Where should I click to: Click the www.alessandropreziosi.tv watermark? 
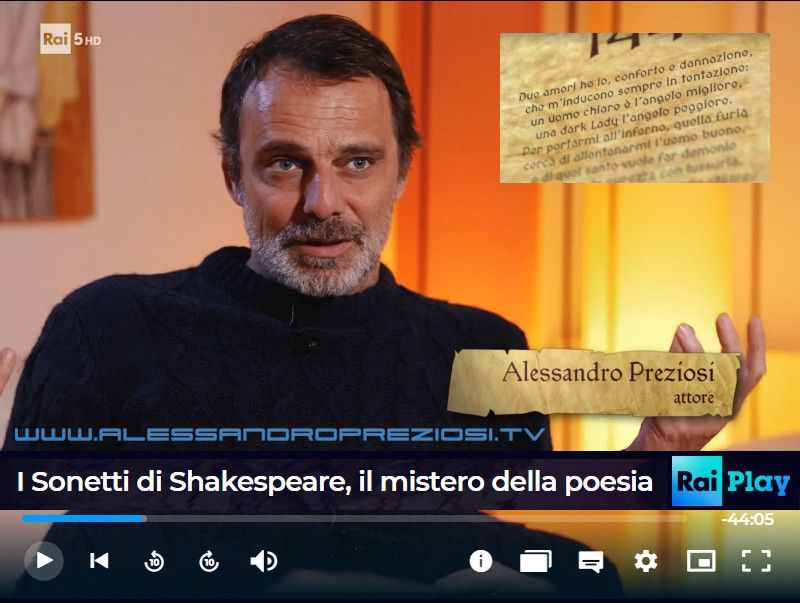pos(280,434)
